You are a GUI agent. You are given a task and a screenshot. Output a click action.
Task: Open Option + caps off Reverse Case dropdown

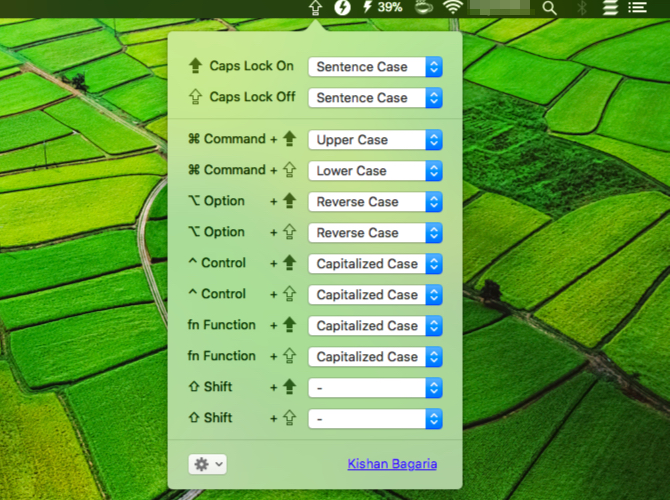click(x=375, y=233)
